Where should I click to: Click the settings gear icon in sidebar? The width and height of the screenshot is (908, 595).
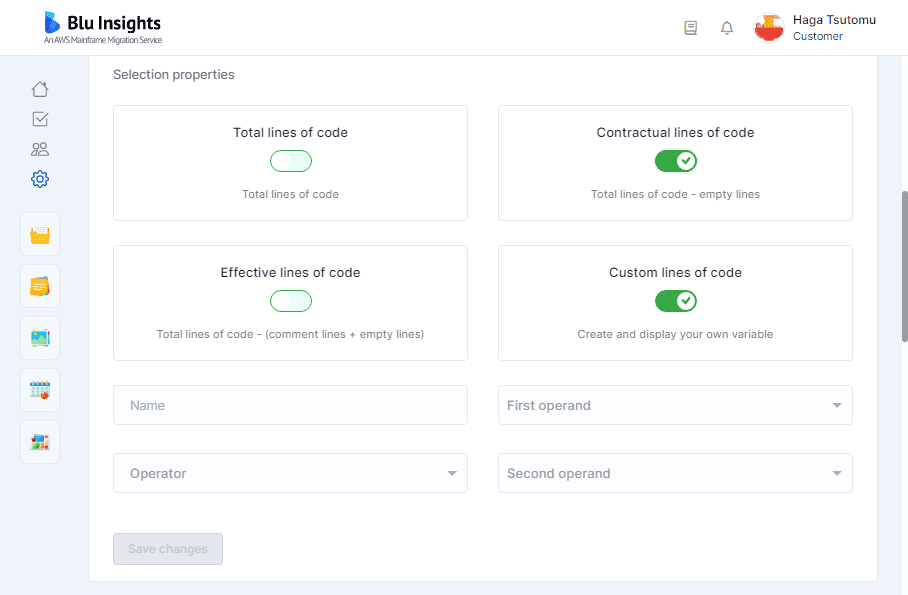[40, 179]
